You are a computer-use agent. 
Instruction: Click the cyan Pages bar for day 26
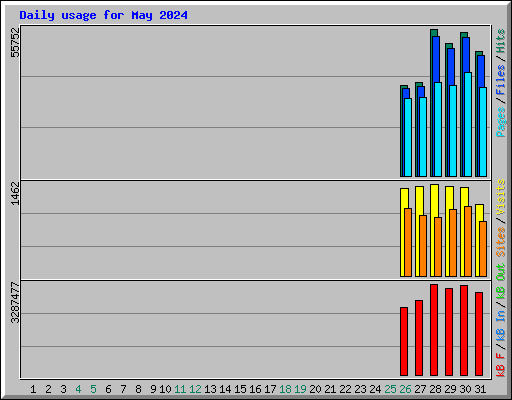click(408, 137)
